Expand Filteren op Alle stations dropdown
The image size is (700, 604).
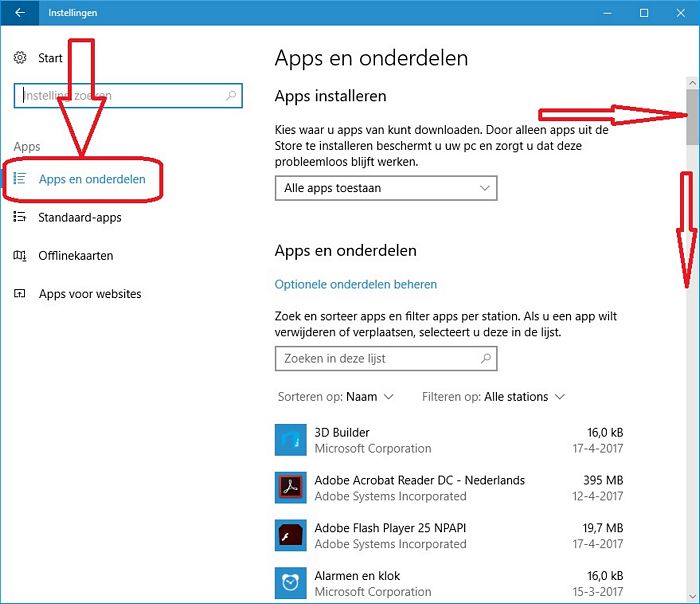tap(494, 397)
